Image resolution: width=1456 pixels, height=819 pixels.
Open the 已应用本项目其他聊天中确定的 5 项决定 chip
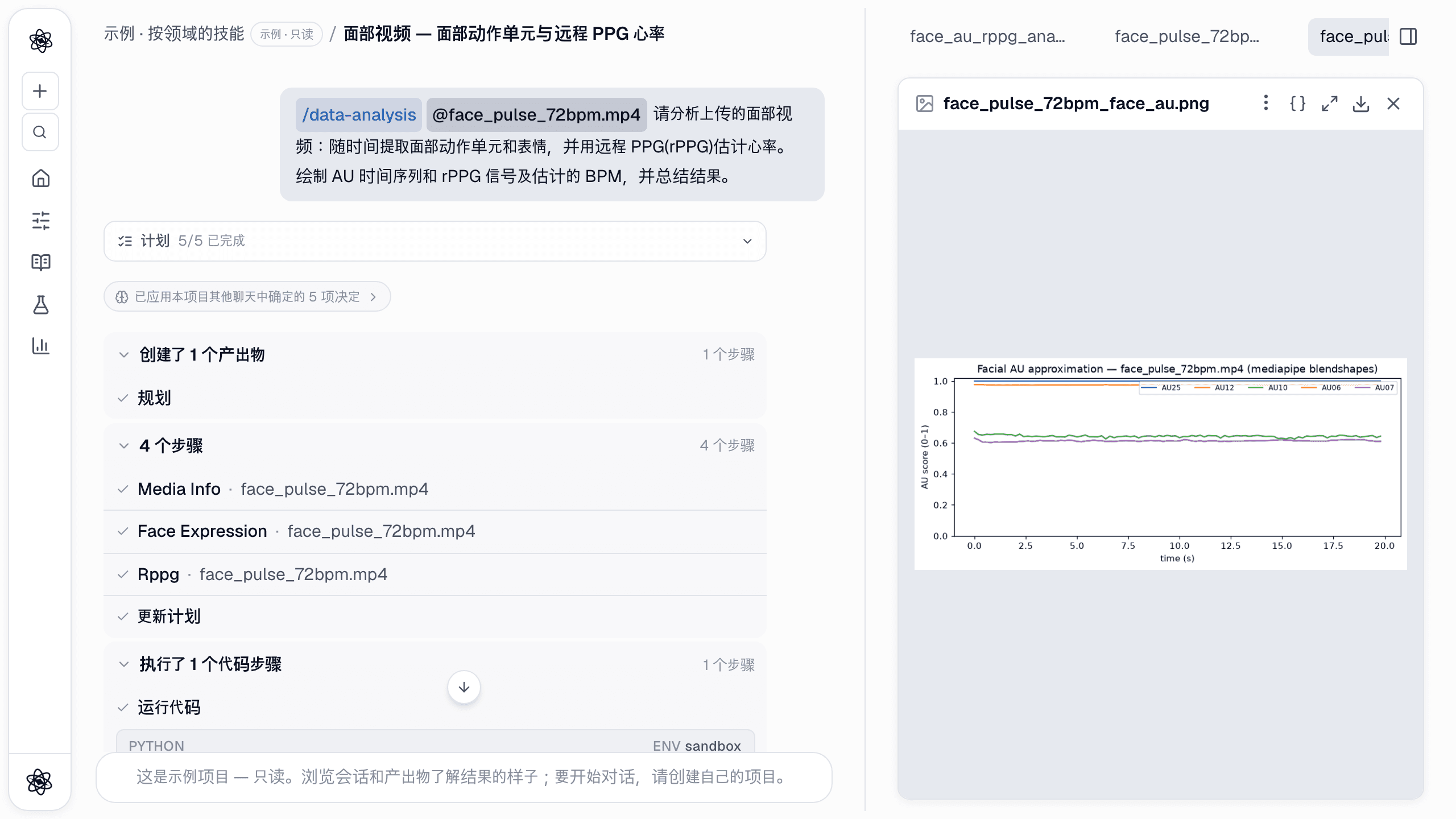pyautogui.click(x=247, y=296)
